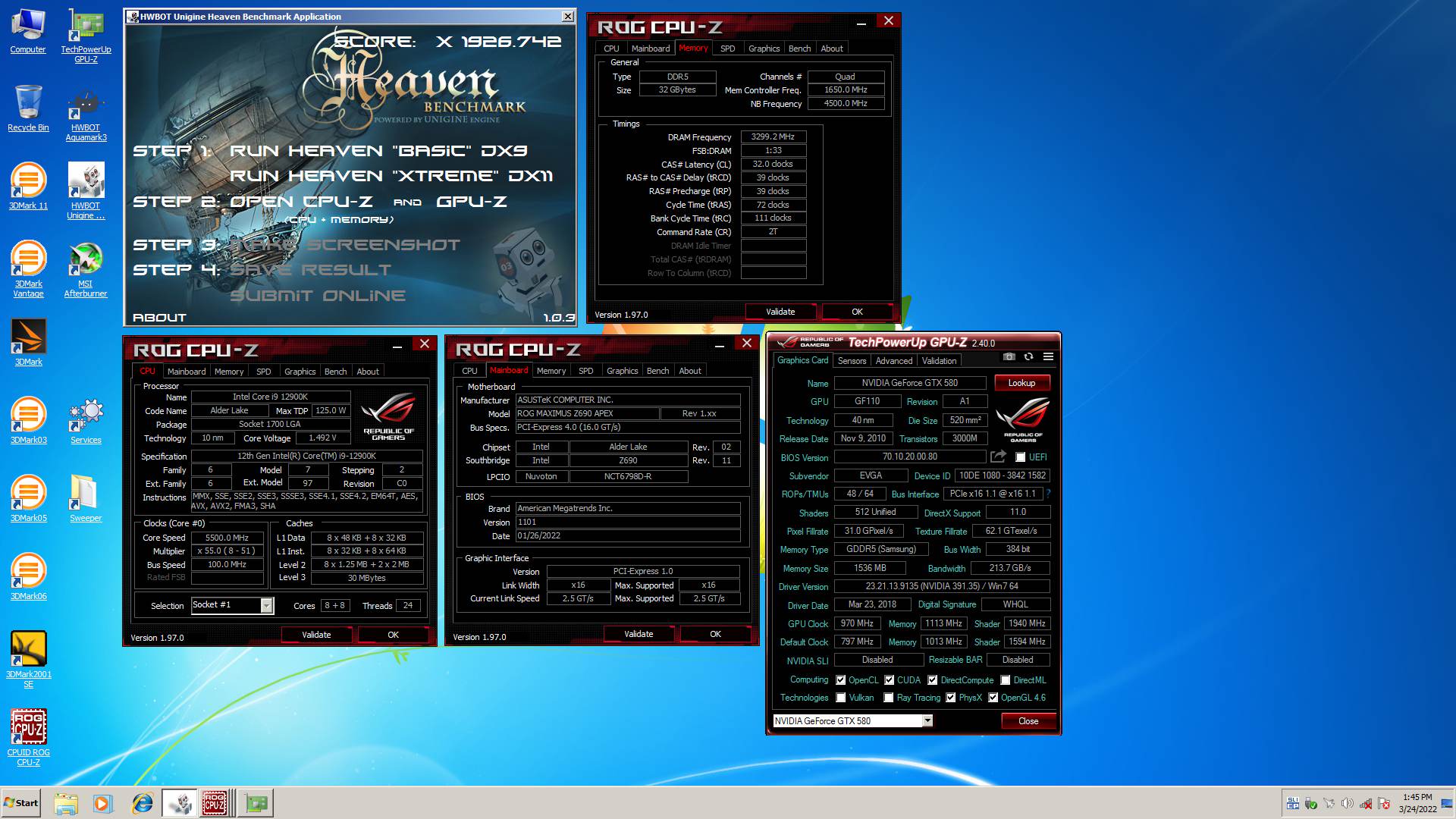Toggle the DirectCompute checkbox

tap(932, 680)
